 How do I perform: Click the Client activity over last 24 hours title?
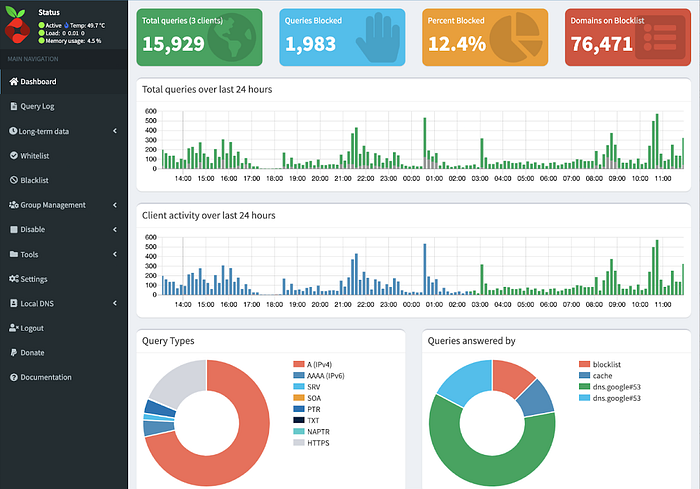pyautogui.click(x=208, y=215)
